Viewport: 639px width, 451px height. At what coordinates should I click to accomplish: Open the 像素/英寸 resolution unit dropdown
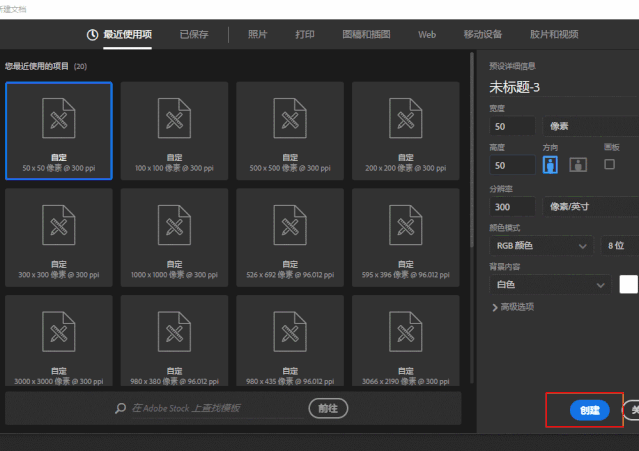point(590,206)
